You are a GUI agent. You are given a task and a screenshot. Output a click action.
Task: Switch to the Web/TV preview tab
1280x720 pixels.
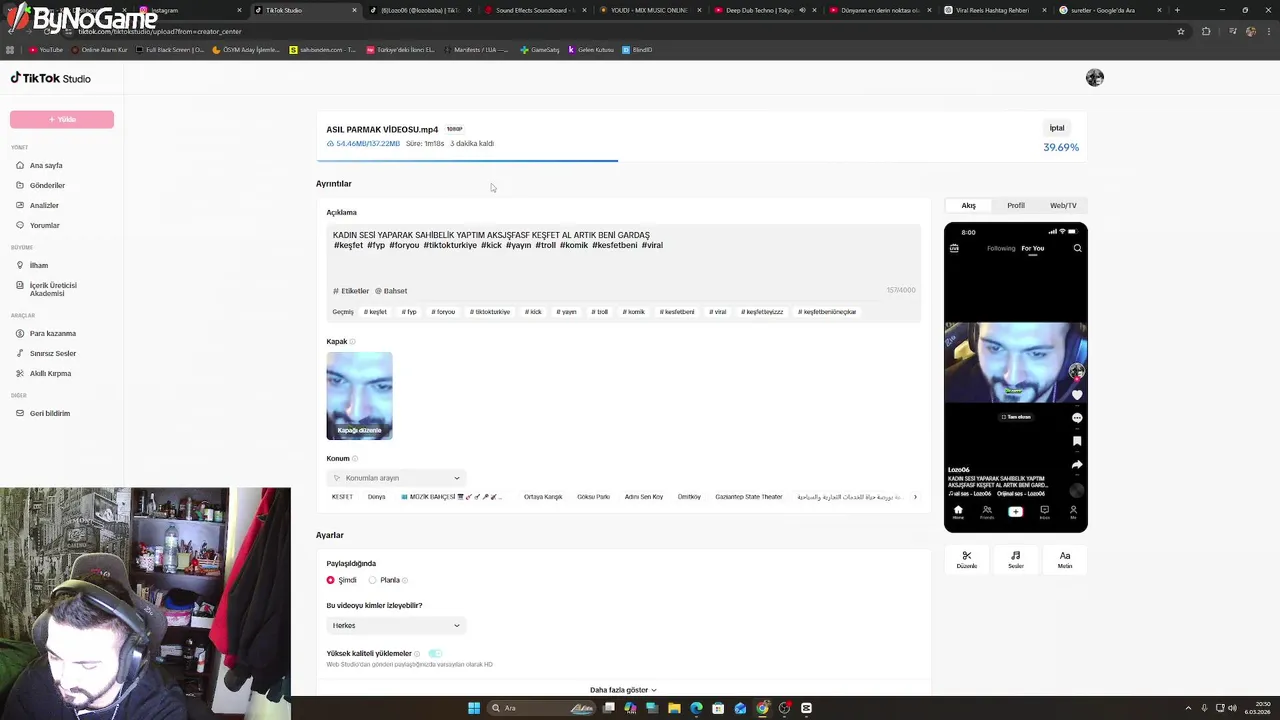(x=1063, y=205)
